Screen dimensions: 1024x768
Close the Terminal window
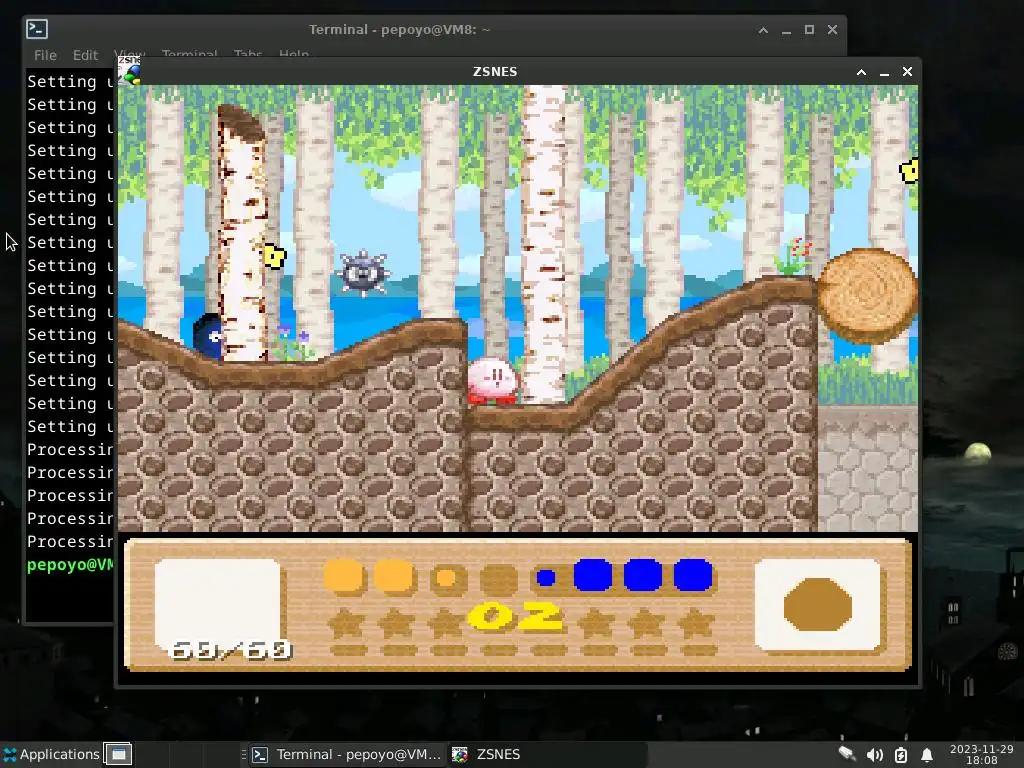tap(832, 30)
